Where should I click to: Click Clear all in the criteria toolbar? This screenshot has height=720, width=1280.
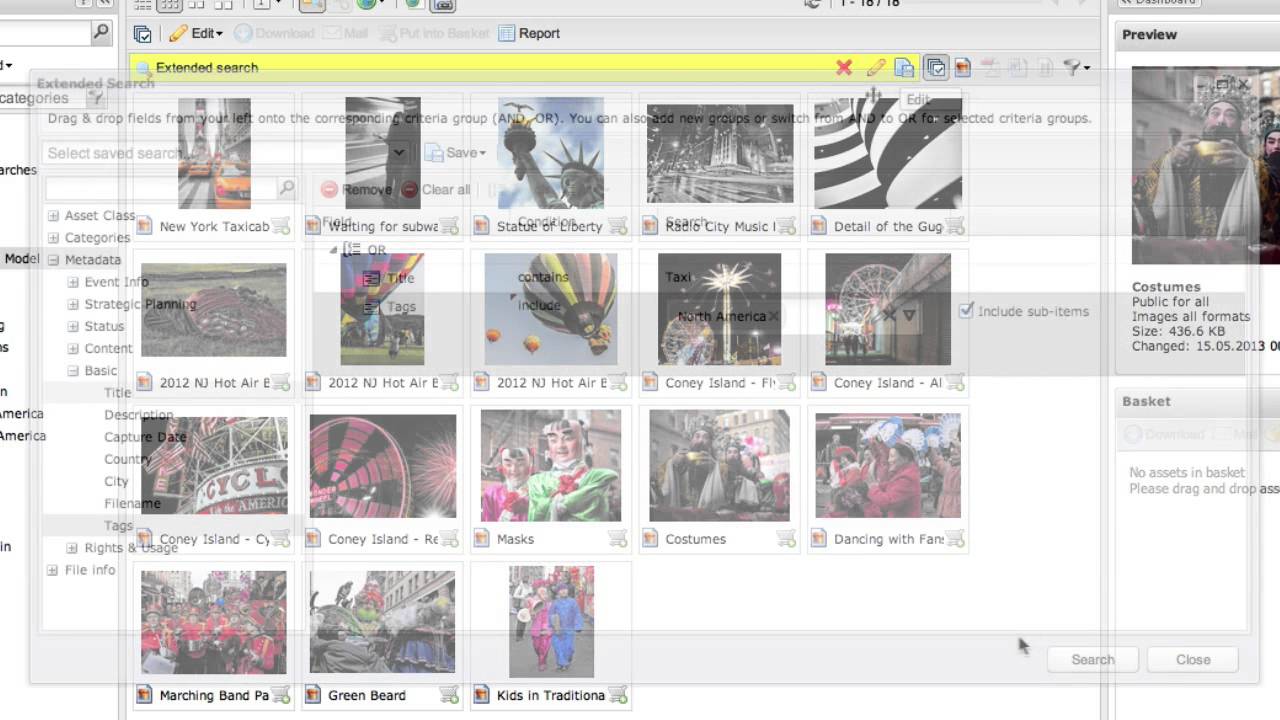436,189
